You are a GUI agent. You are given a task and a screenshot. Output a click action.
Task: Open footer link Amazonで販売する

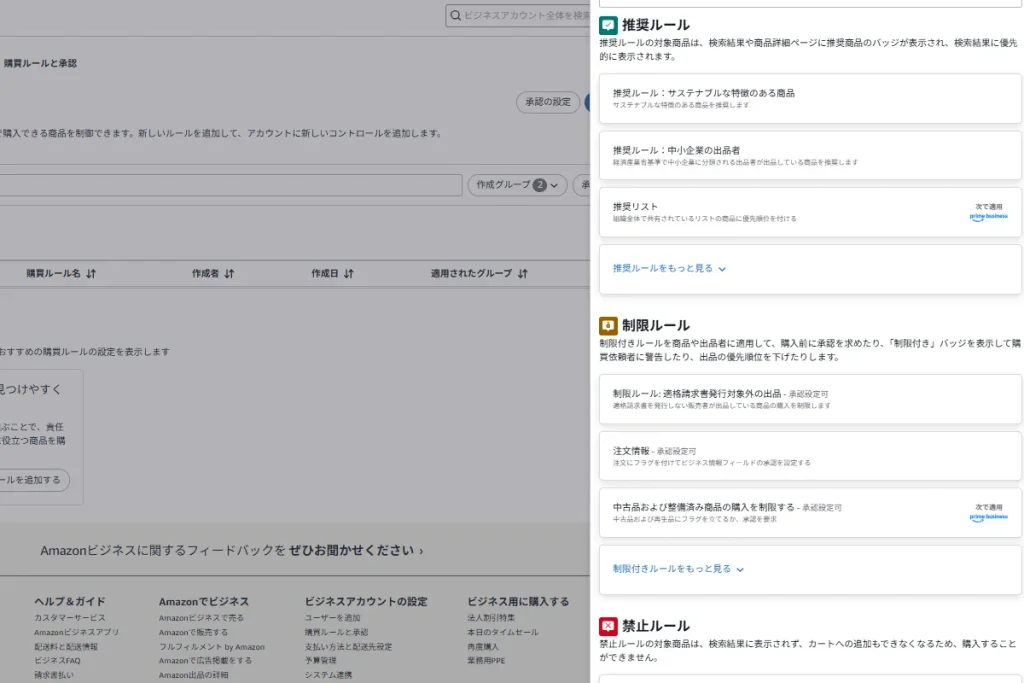[193, 632]
